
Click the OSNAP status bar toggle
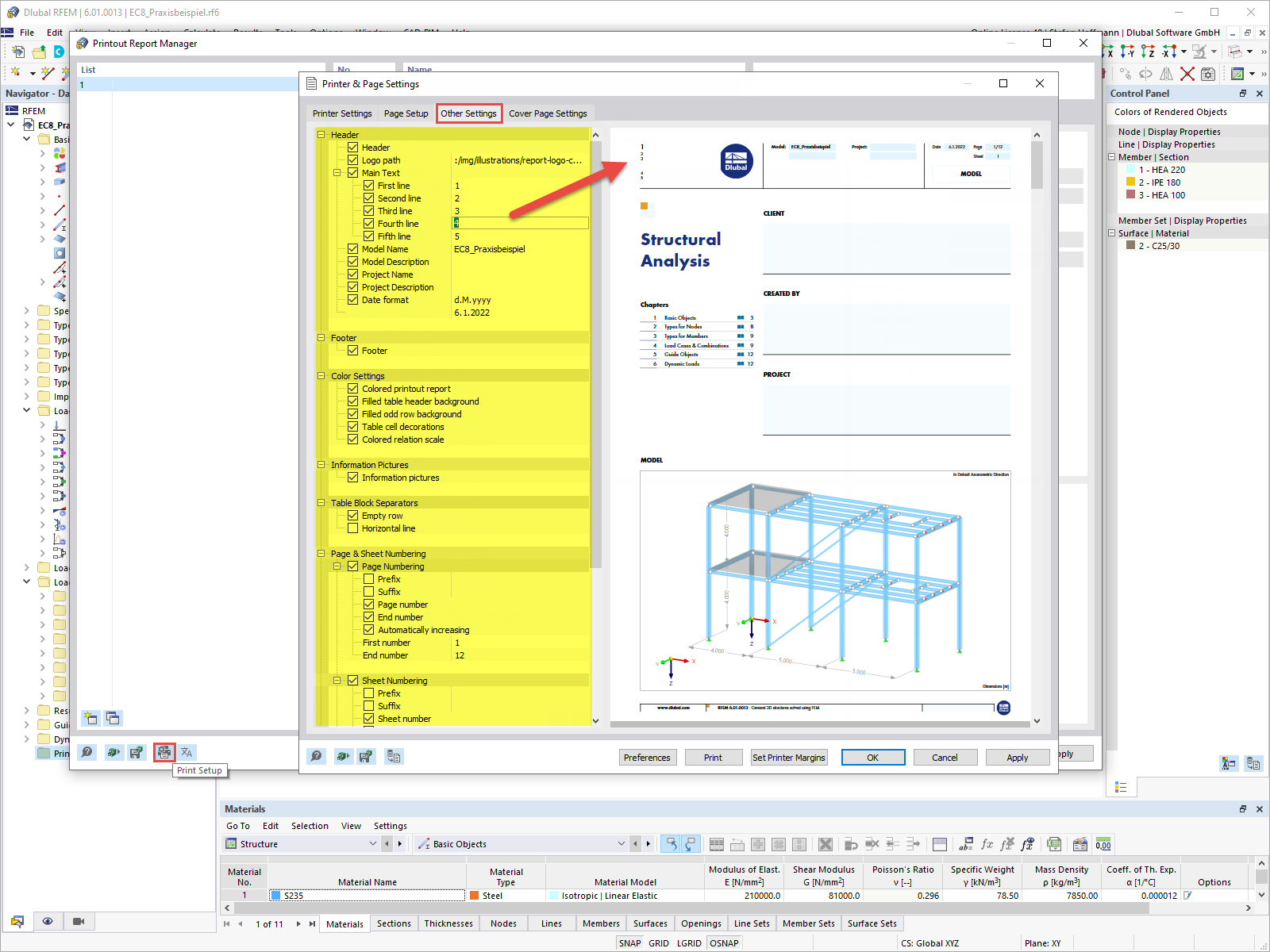(724, 943)
